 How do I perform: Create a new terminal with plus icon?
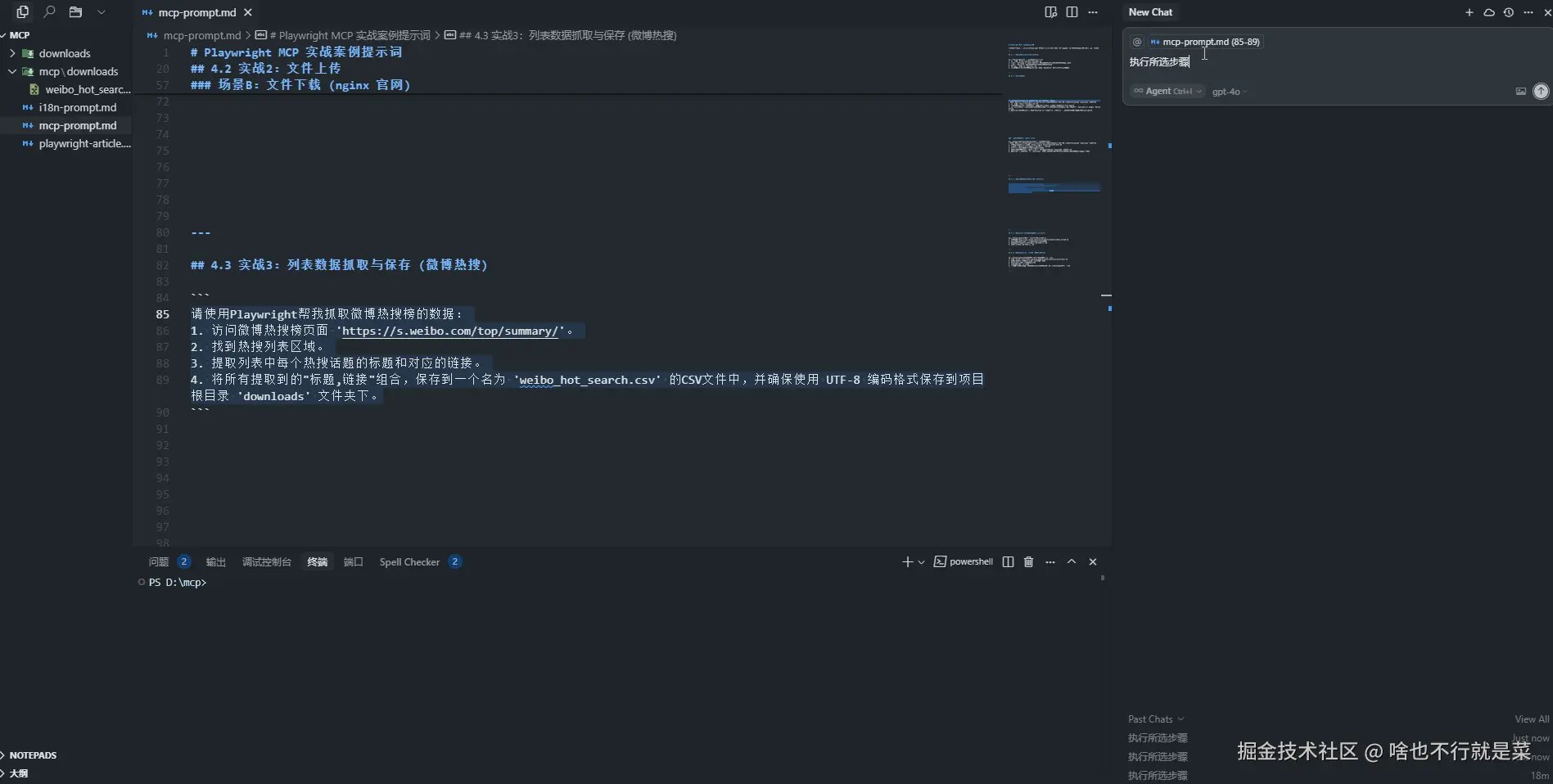(907, 561)
